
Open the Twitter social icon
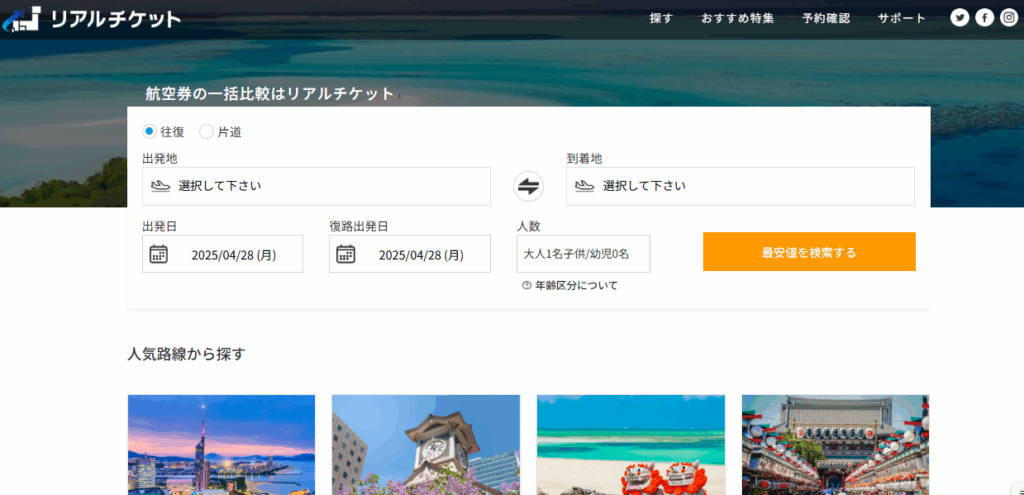coord(959,18)
